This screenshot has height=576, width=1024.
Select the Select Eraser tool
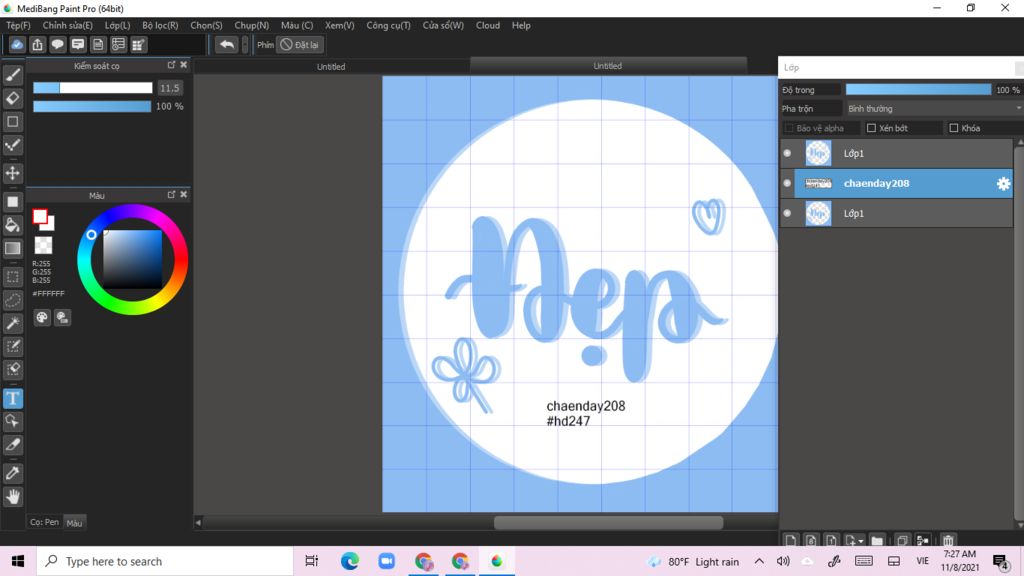coord(12,370)
